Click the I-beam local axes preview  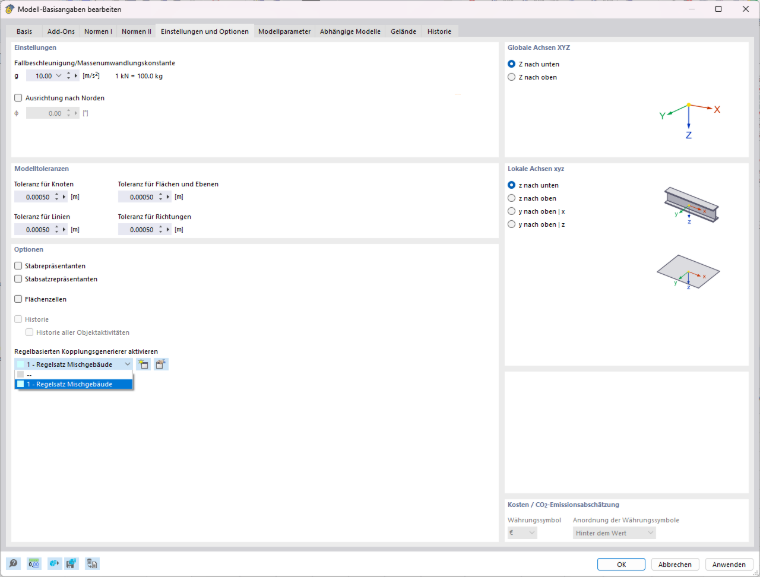691,206
